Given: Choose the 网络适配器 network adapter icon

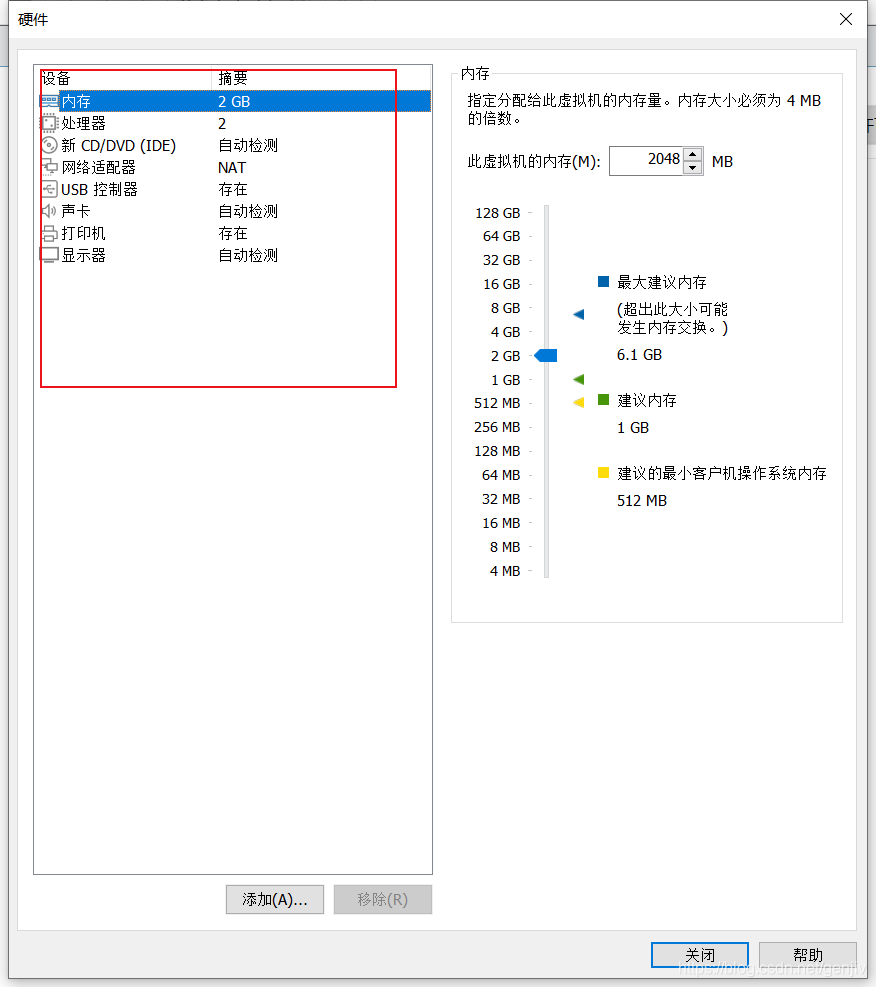Looking at the screenshot, I should coord(49,167).
